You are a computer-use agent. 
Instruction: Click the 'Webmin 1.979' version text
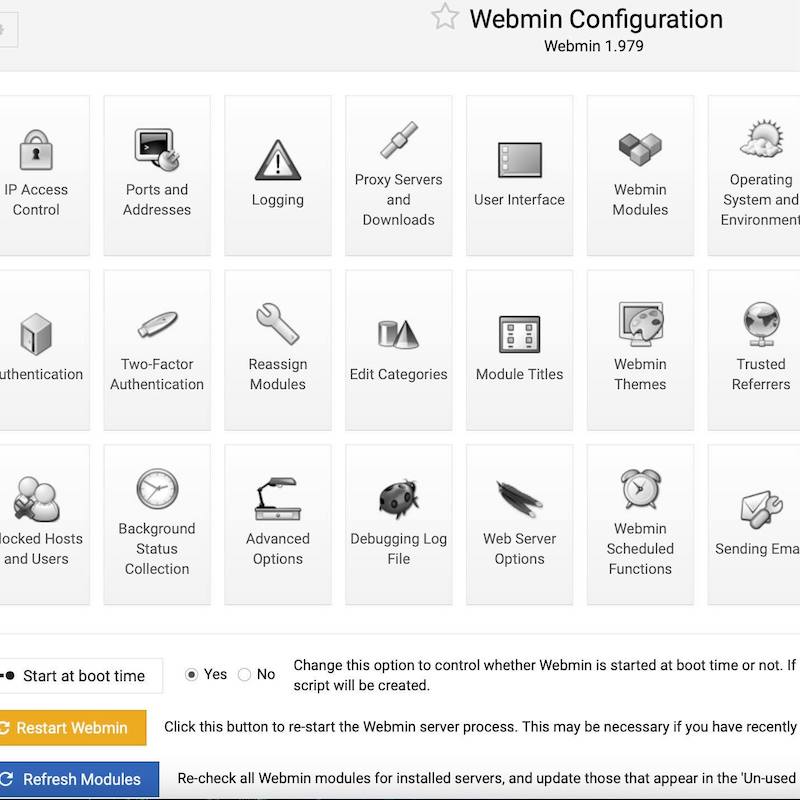[x=593, y=46]
